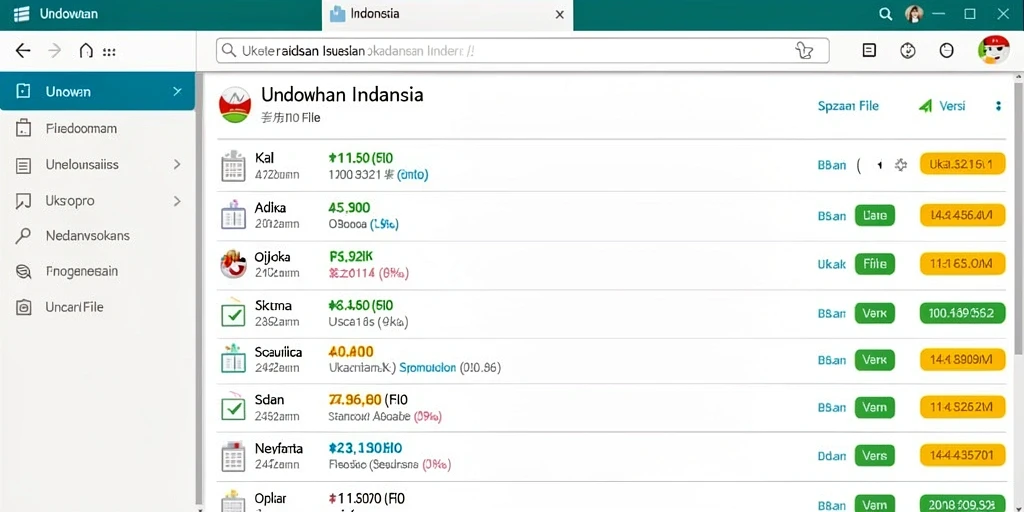The image size is (1024, 512).
Task: Click the refresh circle icon in toolbar
Action: pyautogui.click(x=908, y=50)
